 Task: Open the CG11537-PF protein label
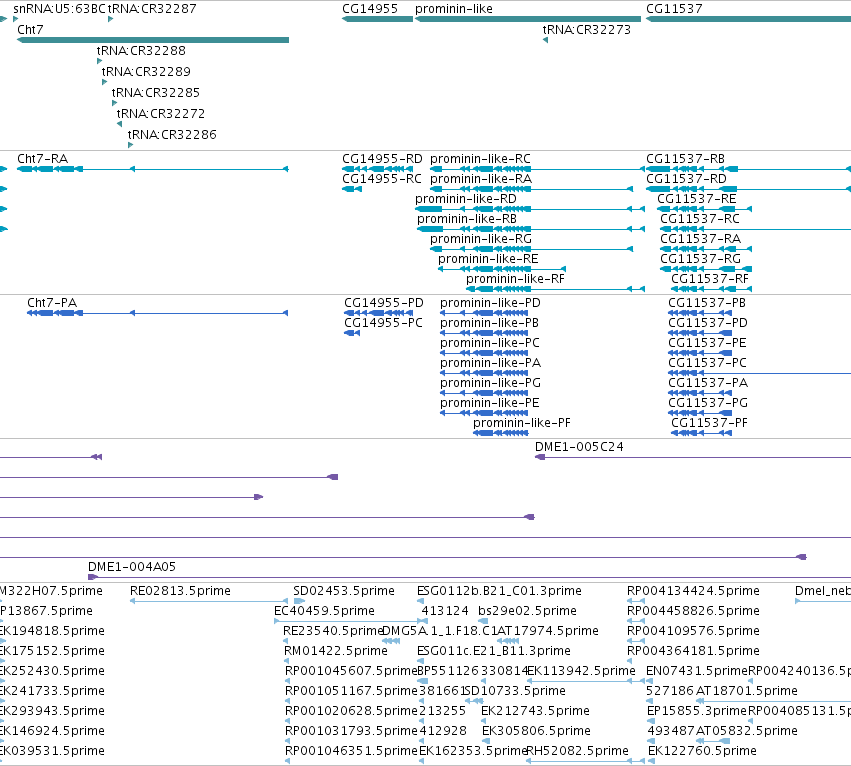(x=709, y=423)
